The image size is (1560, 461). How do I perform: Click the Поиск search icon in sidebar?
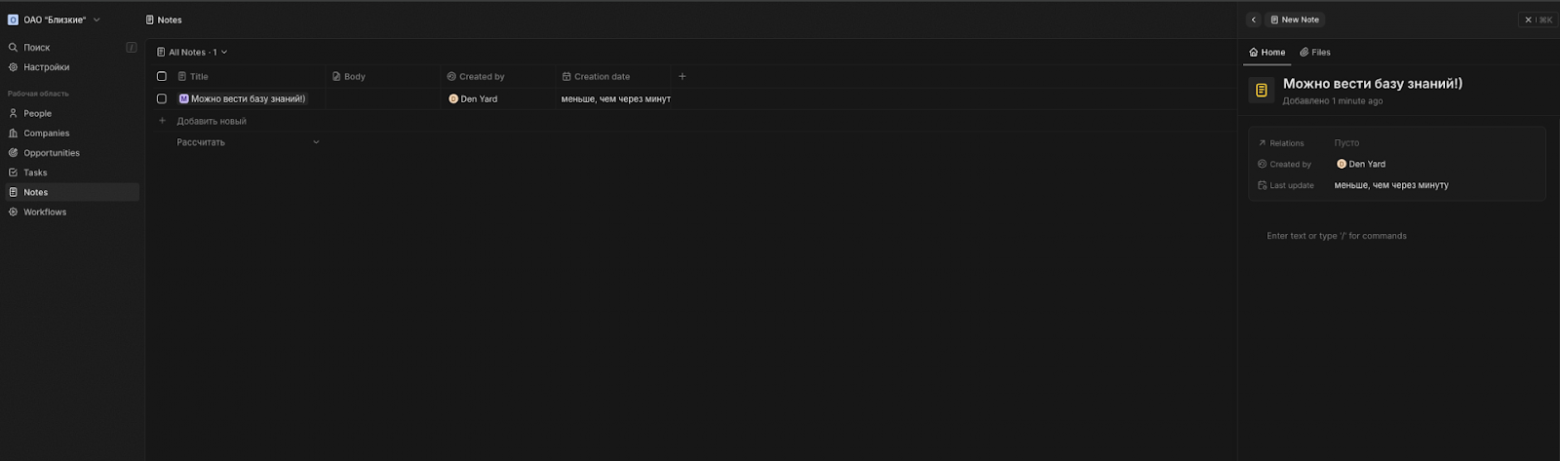13,47
